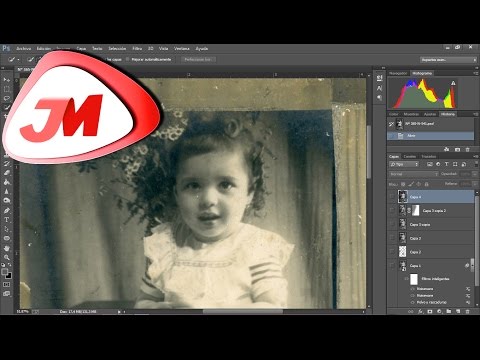Add a layer mask icon
Image resolution: width=480 pixels, height=360 pixels.
(430, 311)
